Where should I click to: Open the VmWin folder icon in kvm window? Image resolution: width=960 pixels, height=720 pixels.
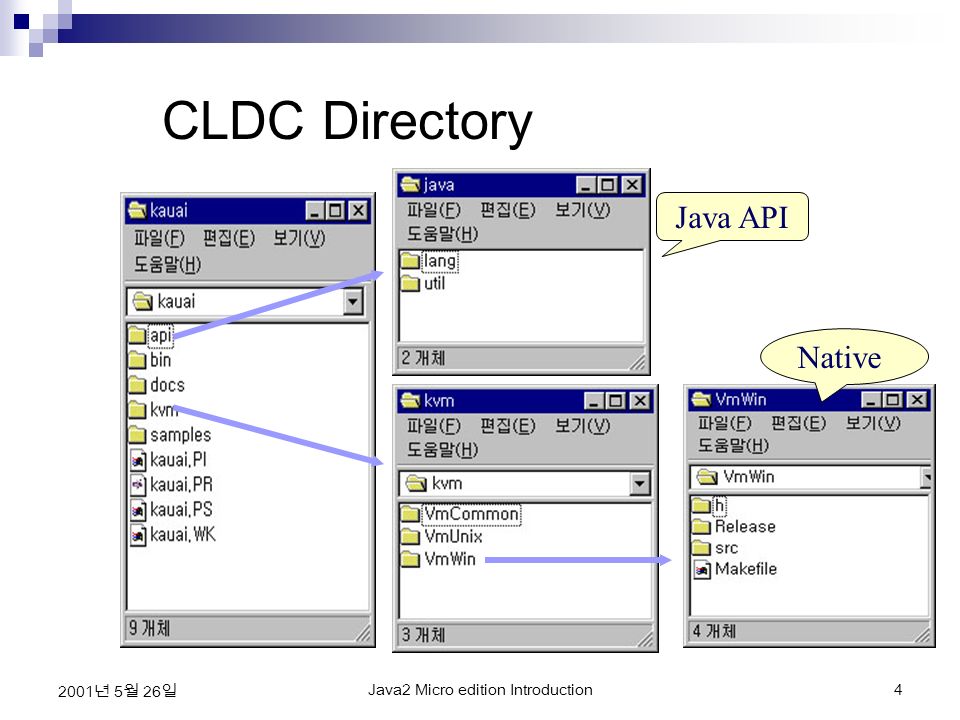[x=410, y=559]
